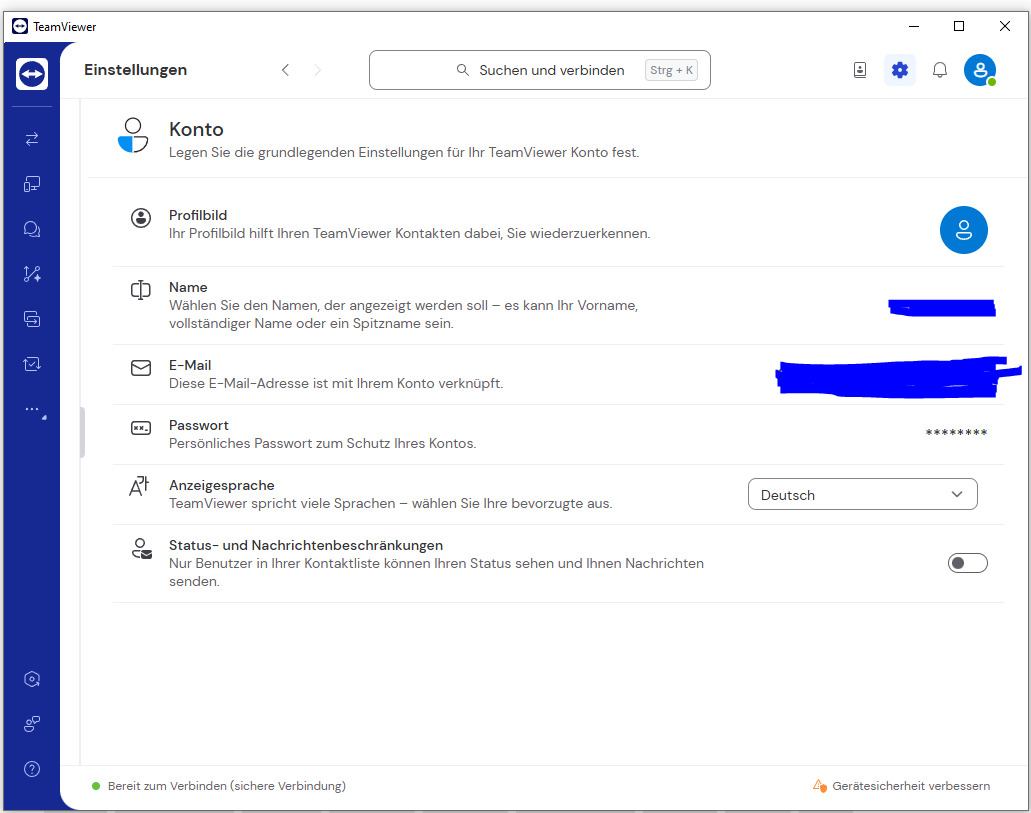
Task: Open the sessions stack icon in sidebar
Action: [32, 319]
